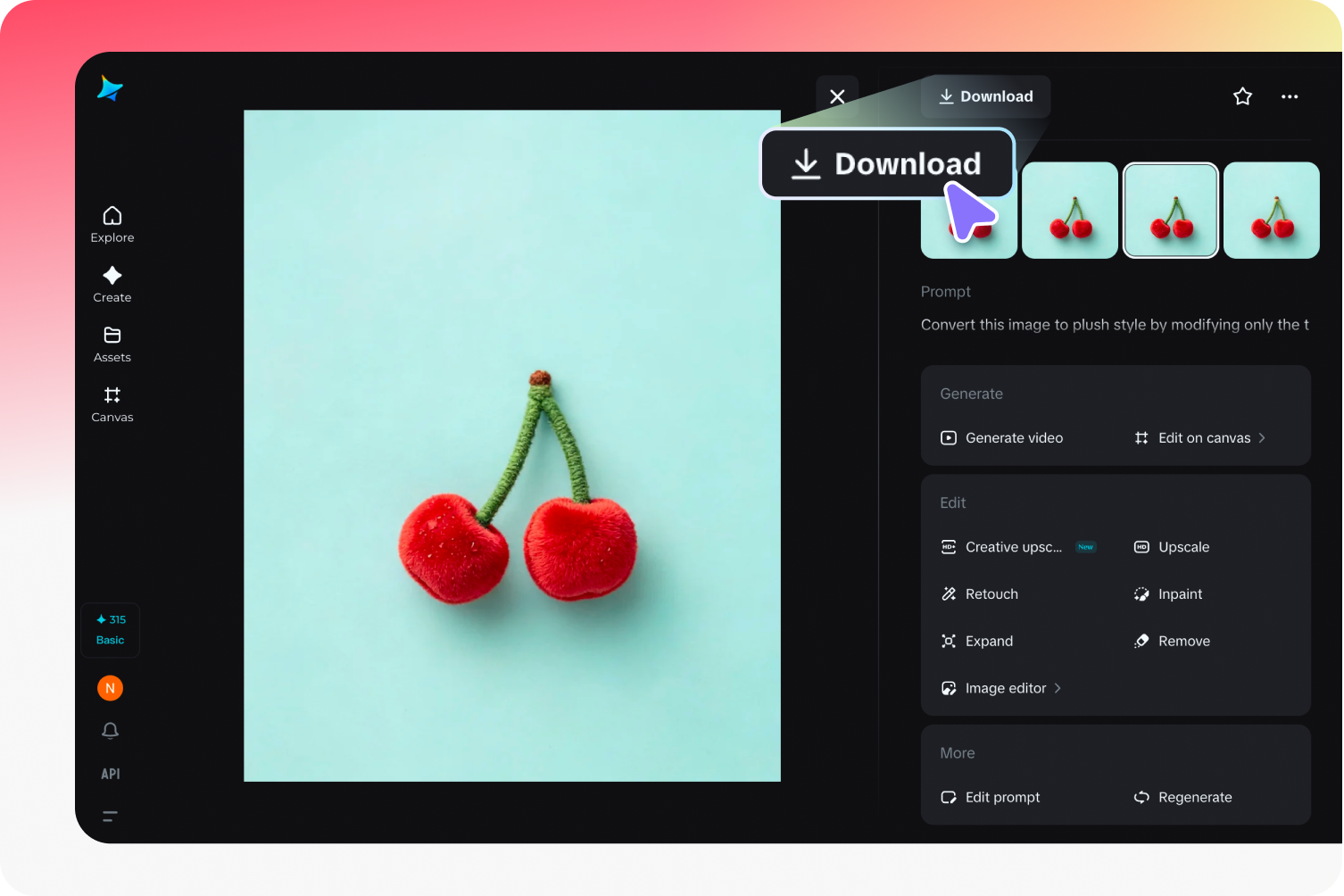The width and height of the screenshot is (1344, 896).
Task: Switch to the Canvas view
Action: click(112, 403)
